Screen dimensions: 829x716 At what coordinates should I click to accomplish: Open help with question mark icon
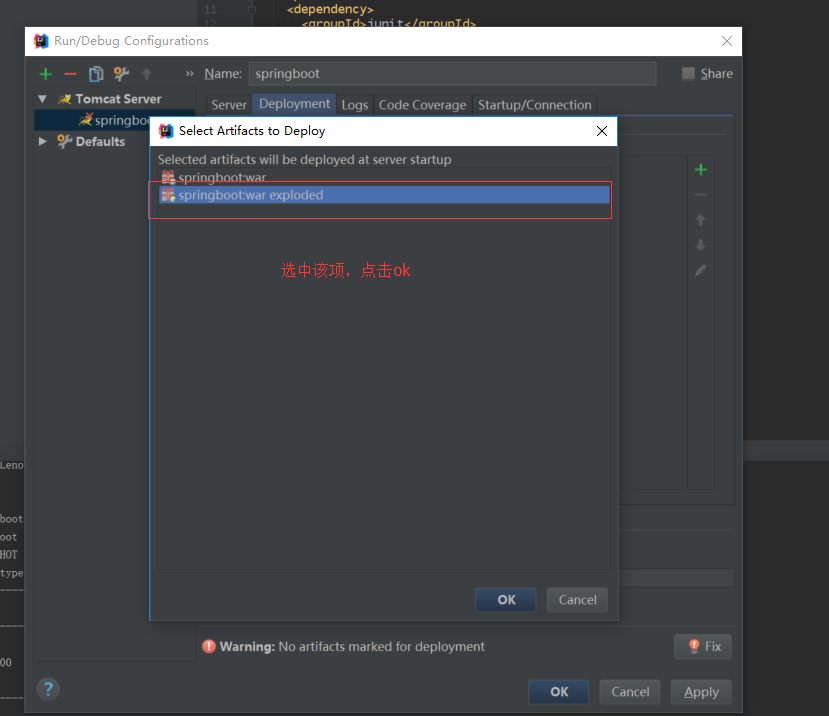click(48, 689)
